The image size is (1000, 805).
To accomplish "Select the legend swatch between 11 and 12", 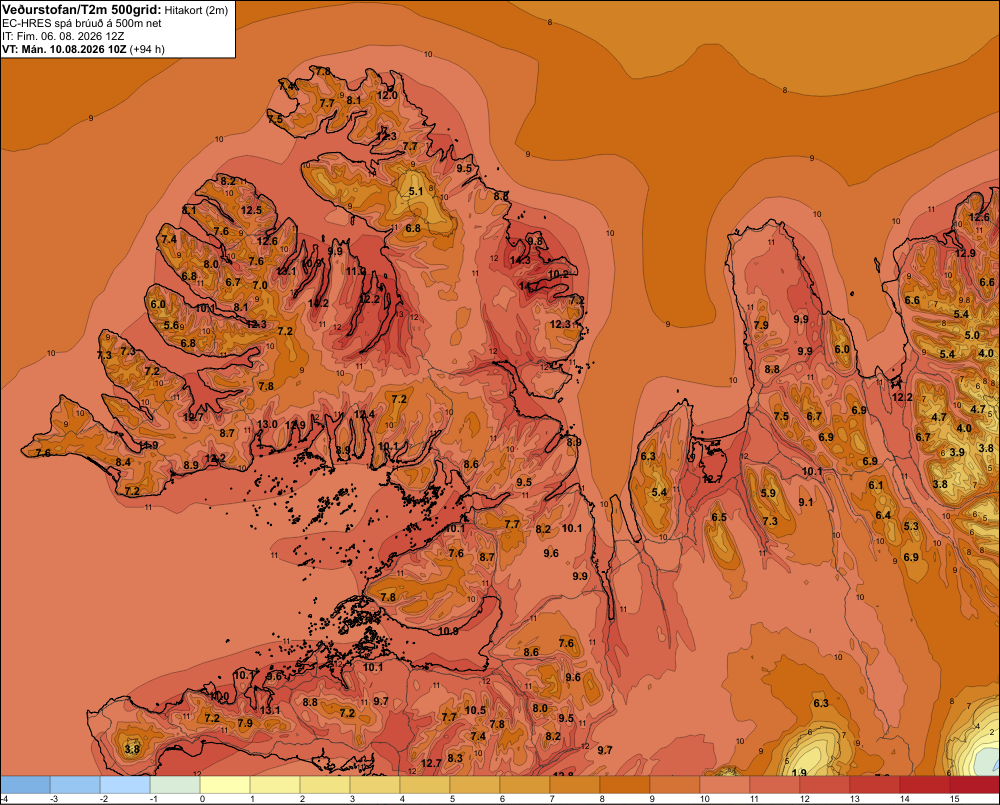I will tap(775, 785).
